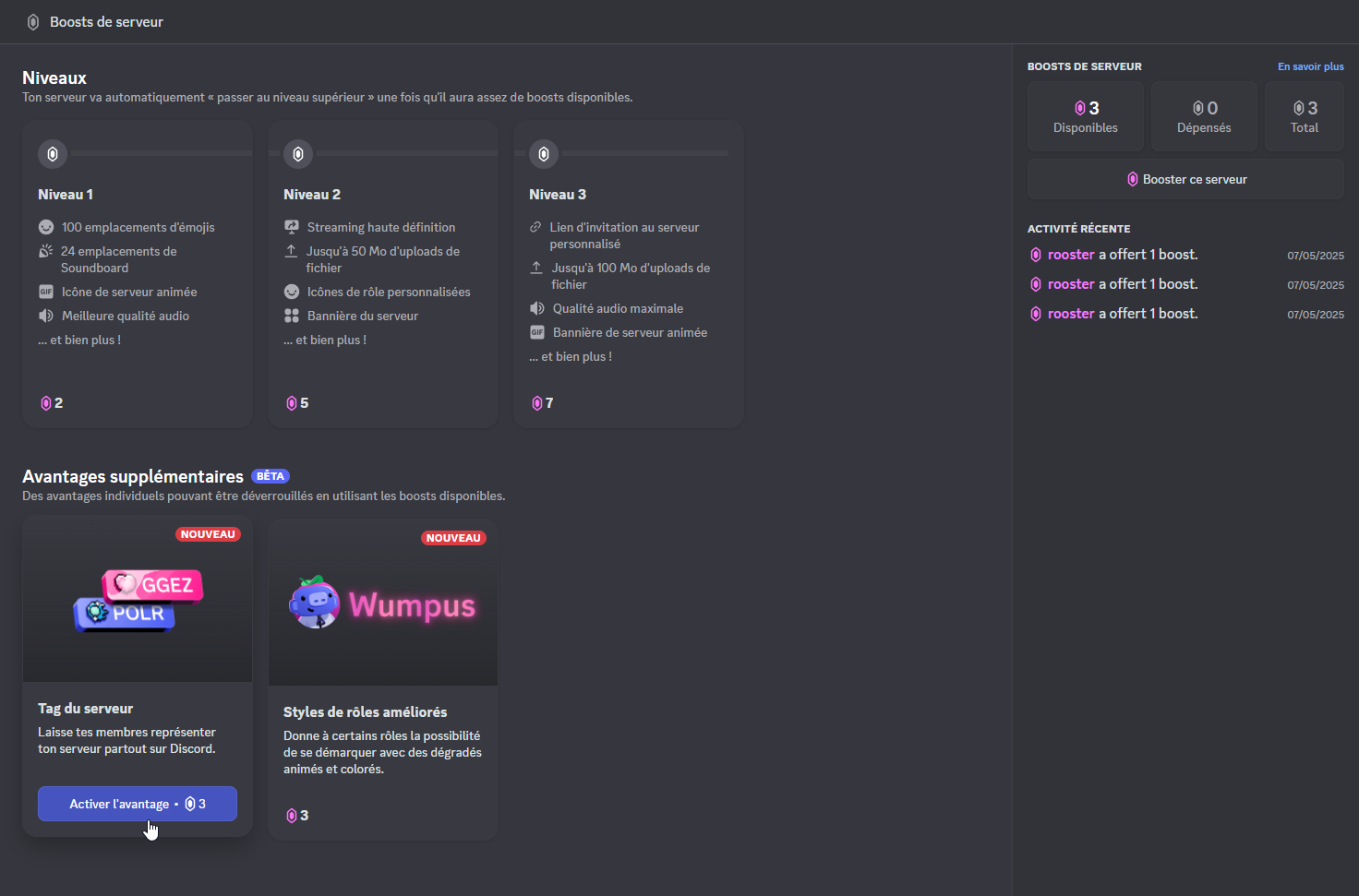Click the Disponibles label
Viewport: 1359px width, 896px height.
1086,128
